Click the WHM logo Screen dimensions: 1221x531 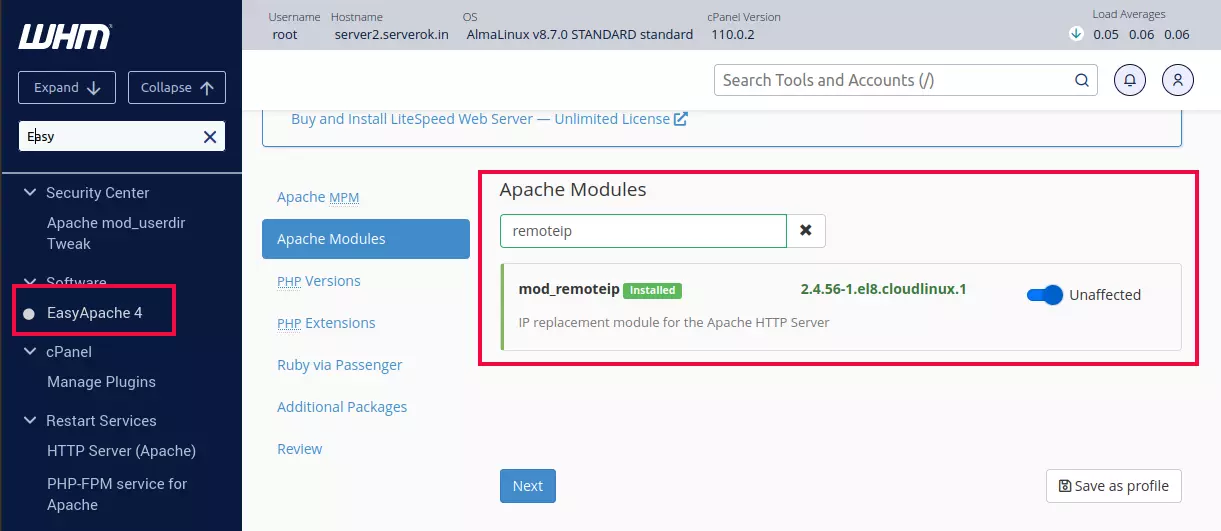pyautogui.click(x=65, y=37)
